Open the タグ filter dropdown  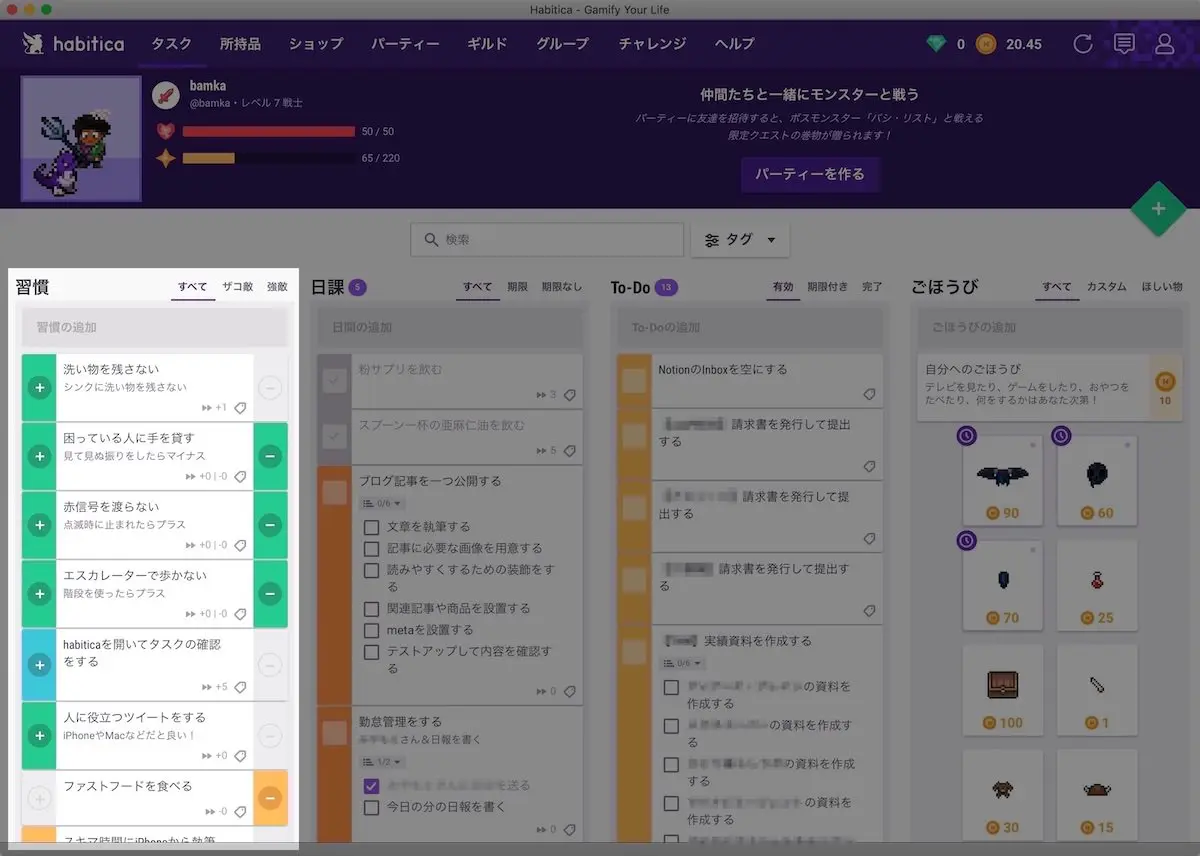coord(740,240)
